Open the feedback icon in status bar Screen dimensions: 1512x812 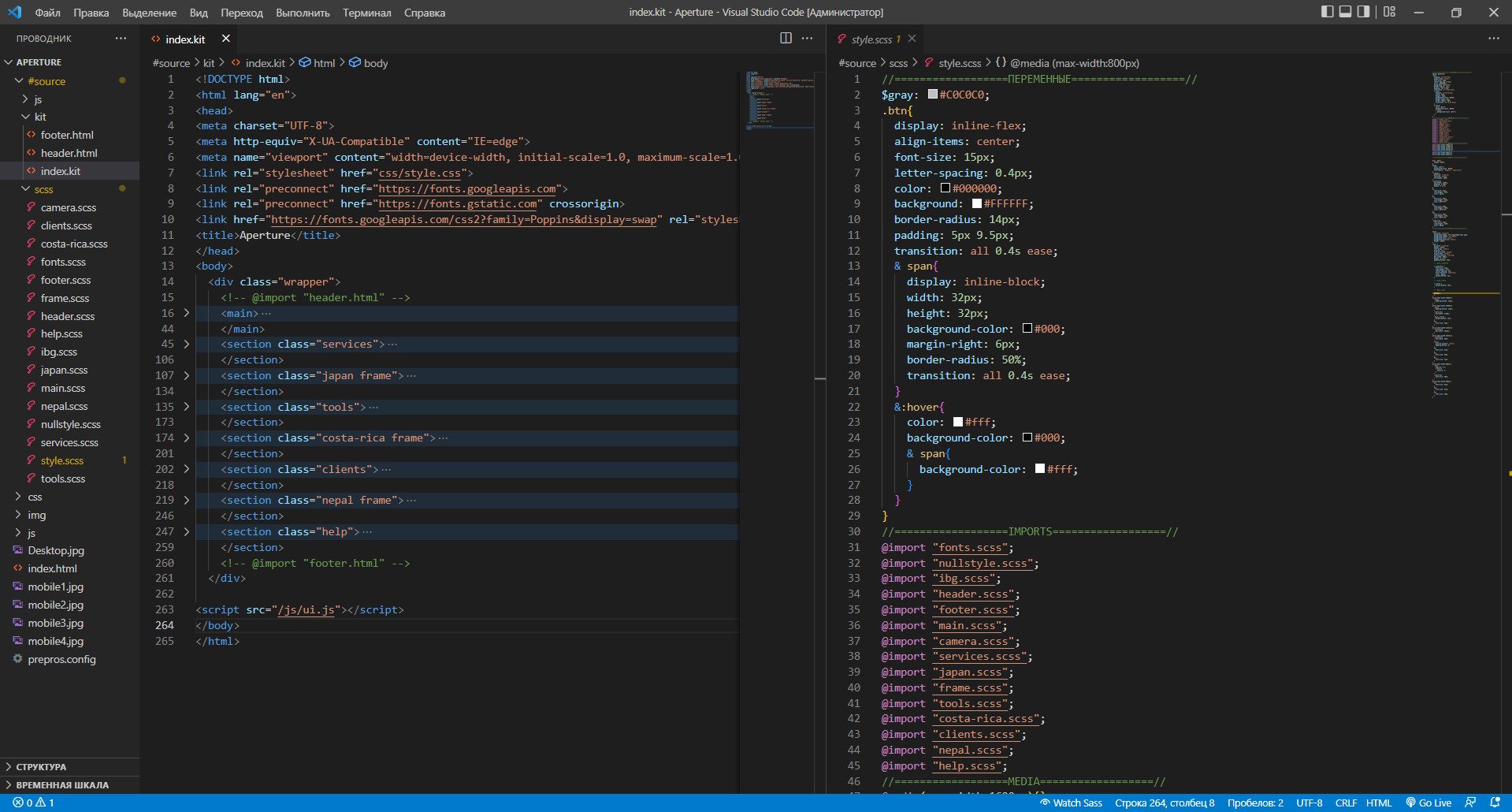pos(1470,803)
